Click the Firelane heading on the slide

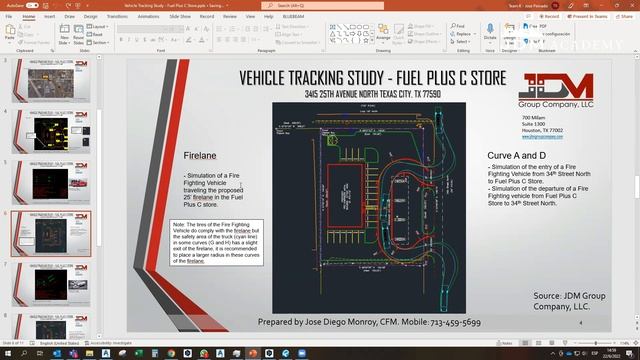click(200, 156)
